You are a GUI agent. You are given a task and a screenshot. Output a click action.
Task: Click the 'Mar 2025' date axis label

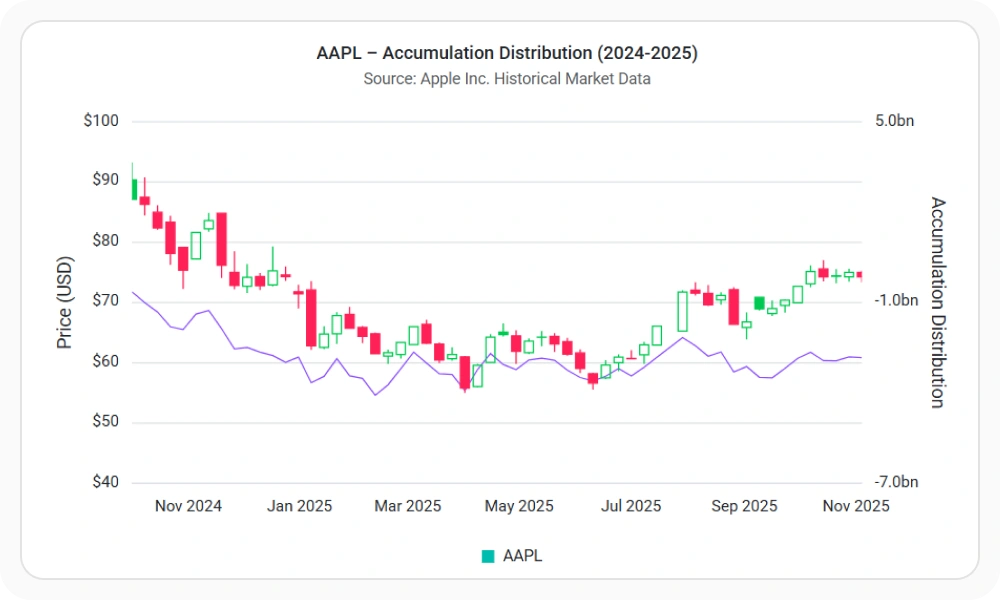coord(408,506)
